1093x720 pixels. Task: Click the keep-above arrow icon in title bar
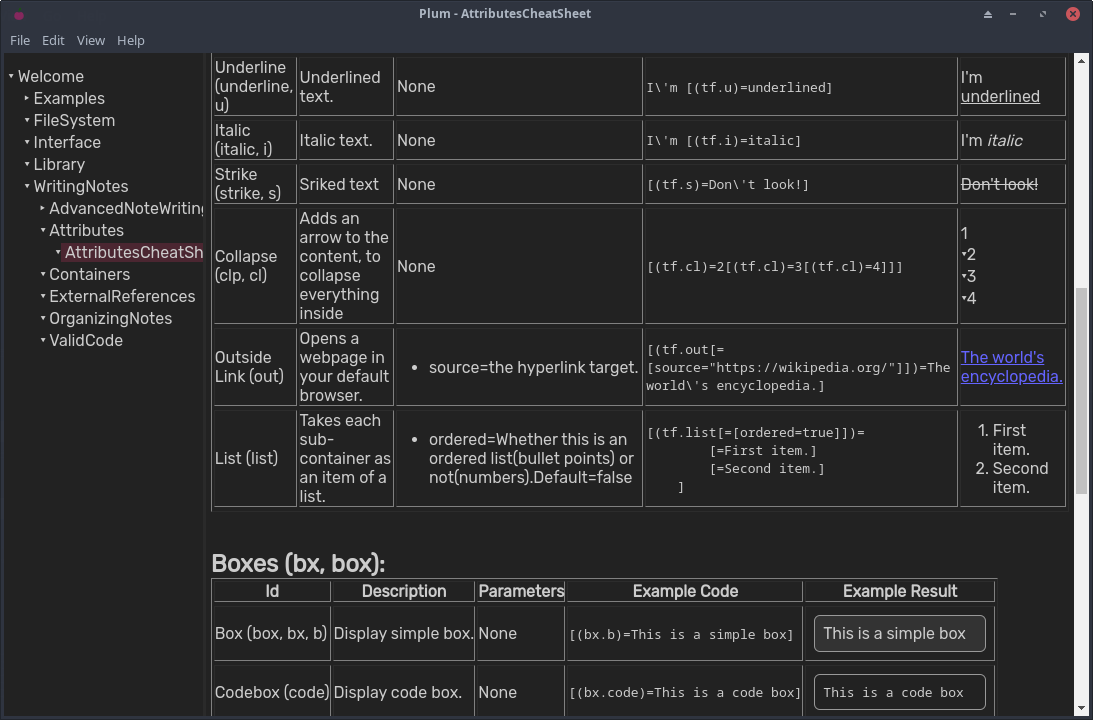coord(988,14)
